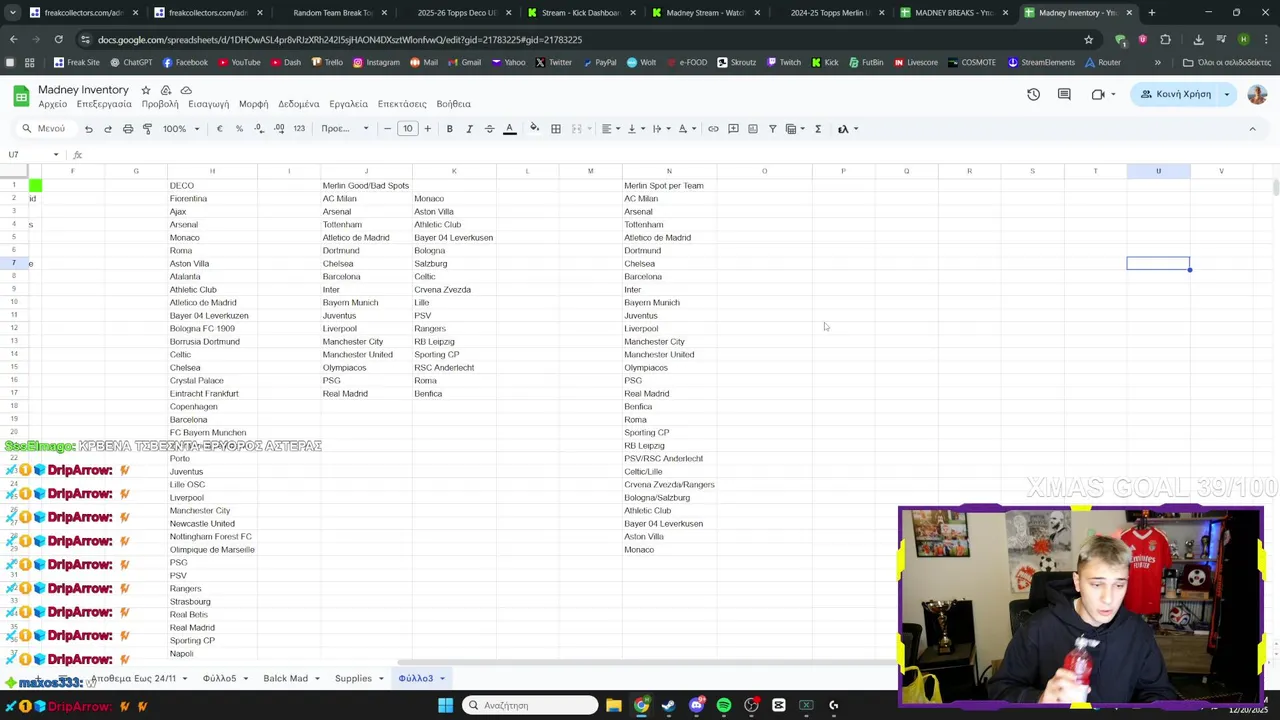This screenshot has height=720, width=1280.
Task: Star the Madney Inventory document
Action: tap(146, 90)
